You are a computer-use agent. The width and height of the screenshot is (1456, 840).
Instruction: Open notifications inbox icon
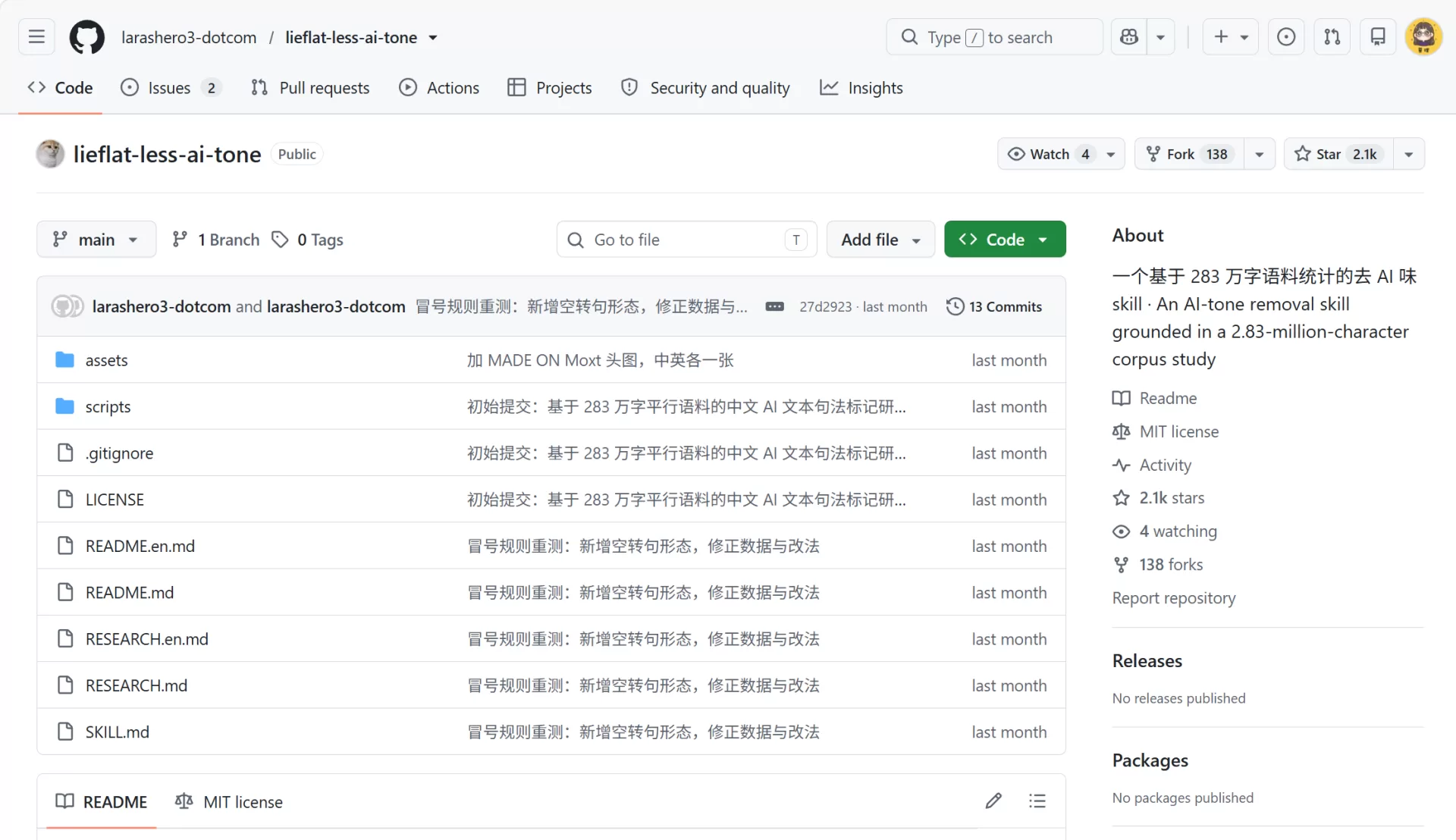click(1378, 37)
